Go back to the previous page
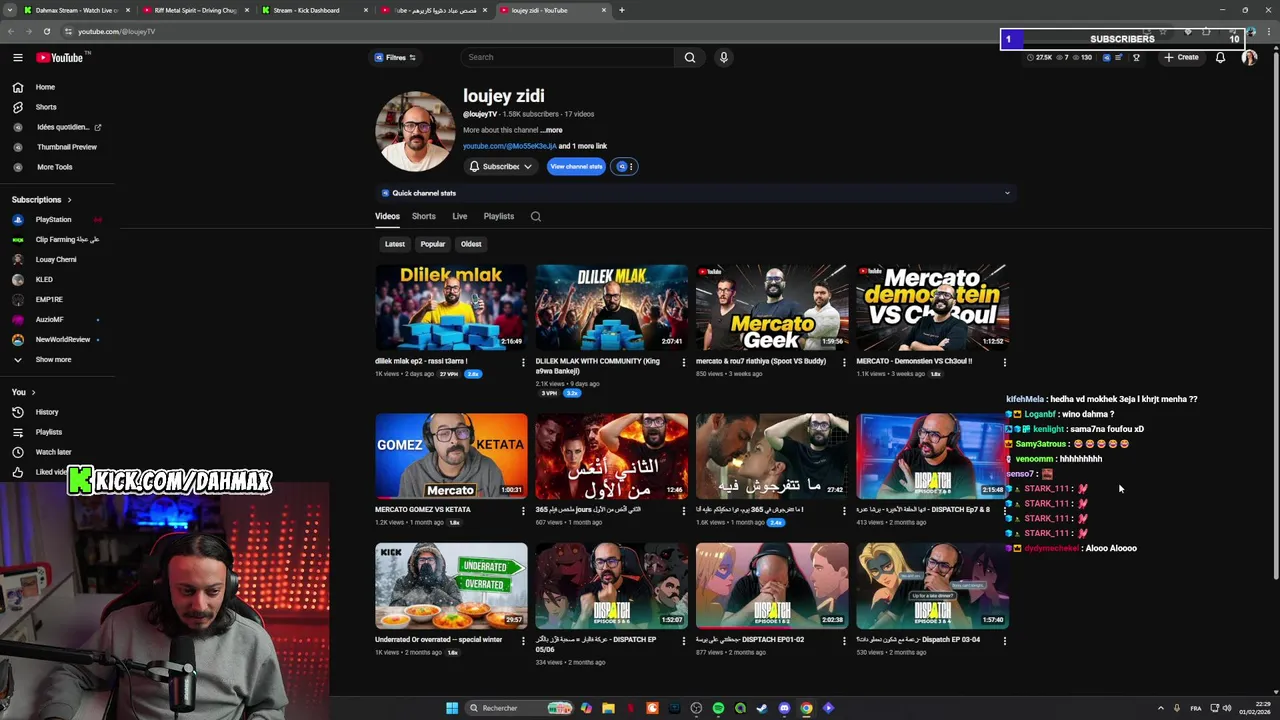Image resolution: width=1280 pixels, height=720 pixels. [x=11, y=31]
